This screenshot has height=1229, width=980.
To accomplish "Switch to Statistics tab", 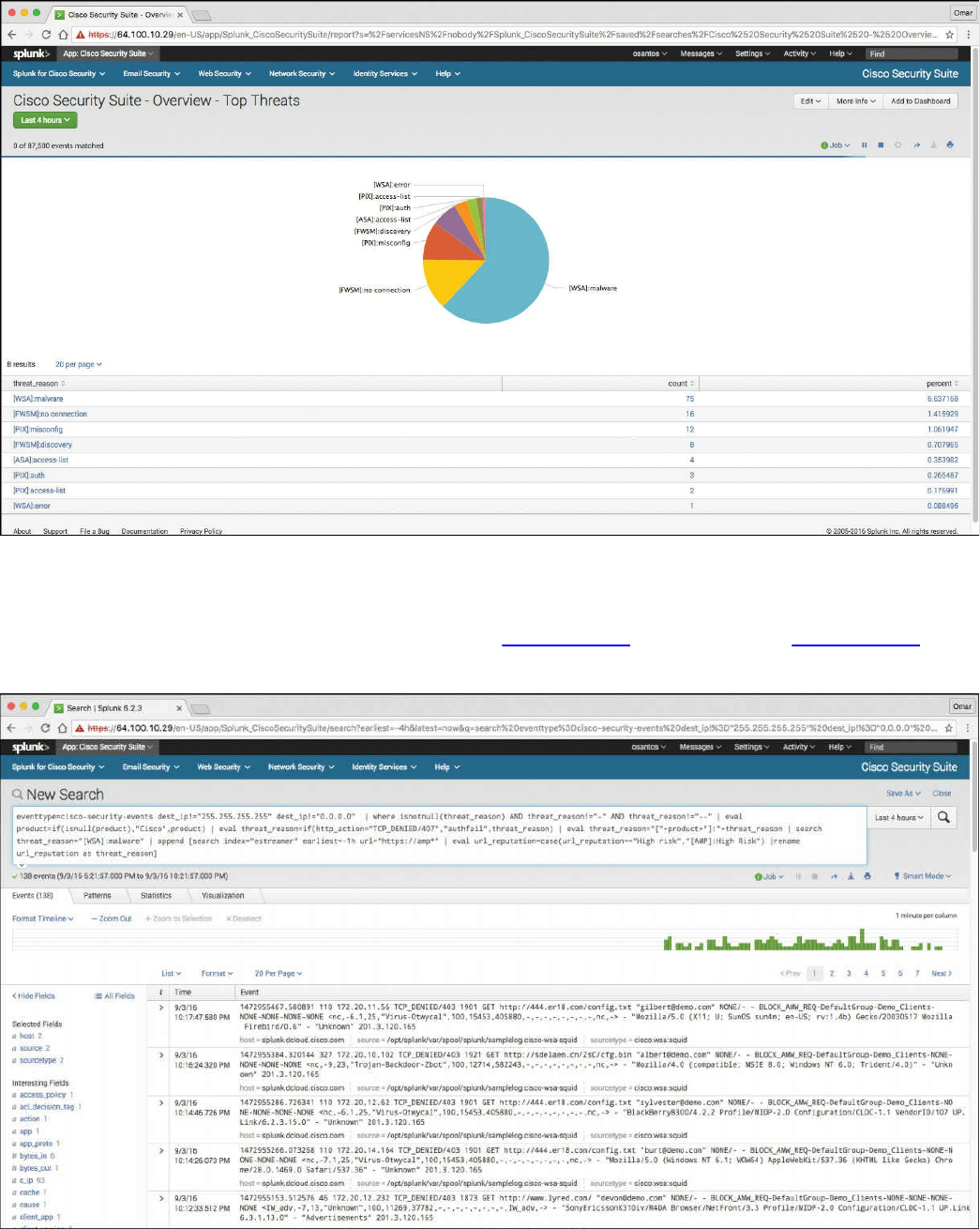I will [156, 896].
